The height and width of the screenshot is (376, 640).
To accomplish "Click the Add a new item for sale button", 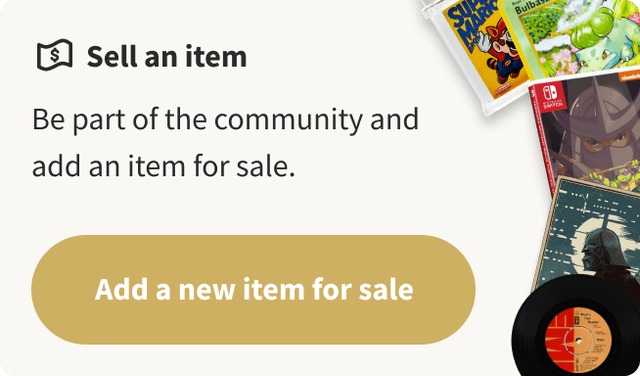I will pyautogui.click(x=253, y=289).
